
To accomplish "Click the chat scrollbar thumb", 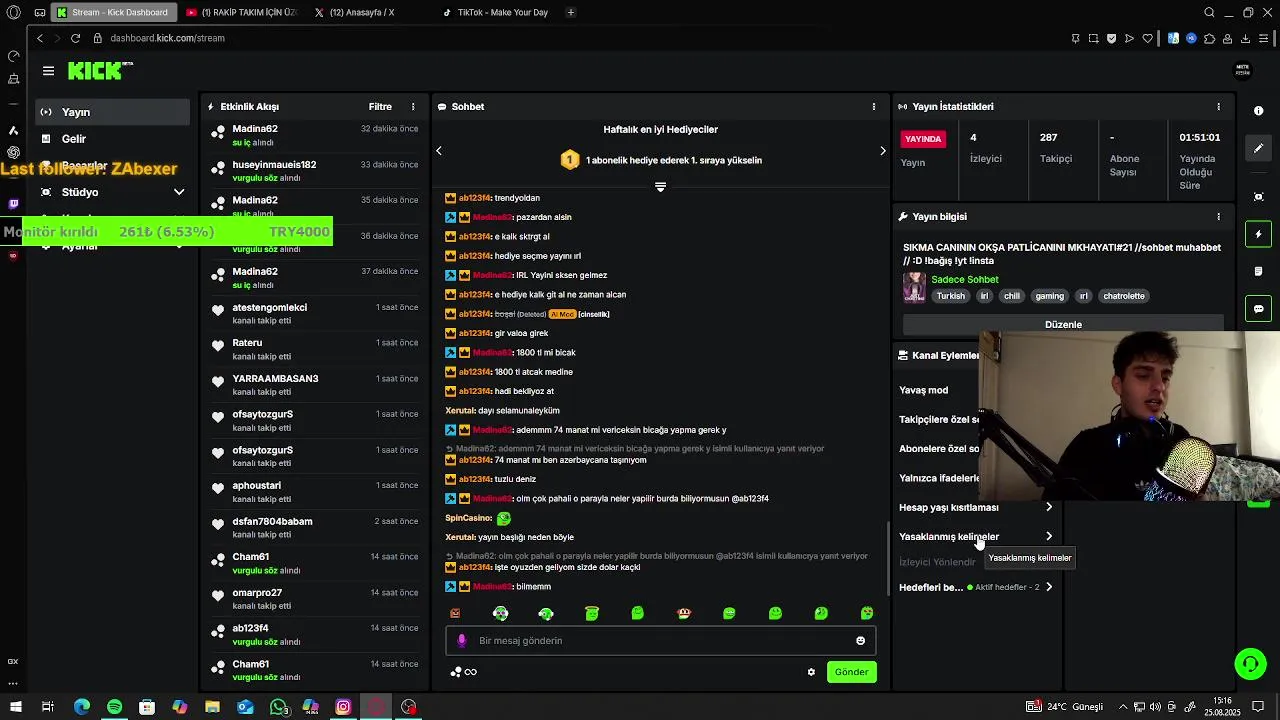I will tap(888, 560).
